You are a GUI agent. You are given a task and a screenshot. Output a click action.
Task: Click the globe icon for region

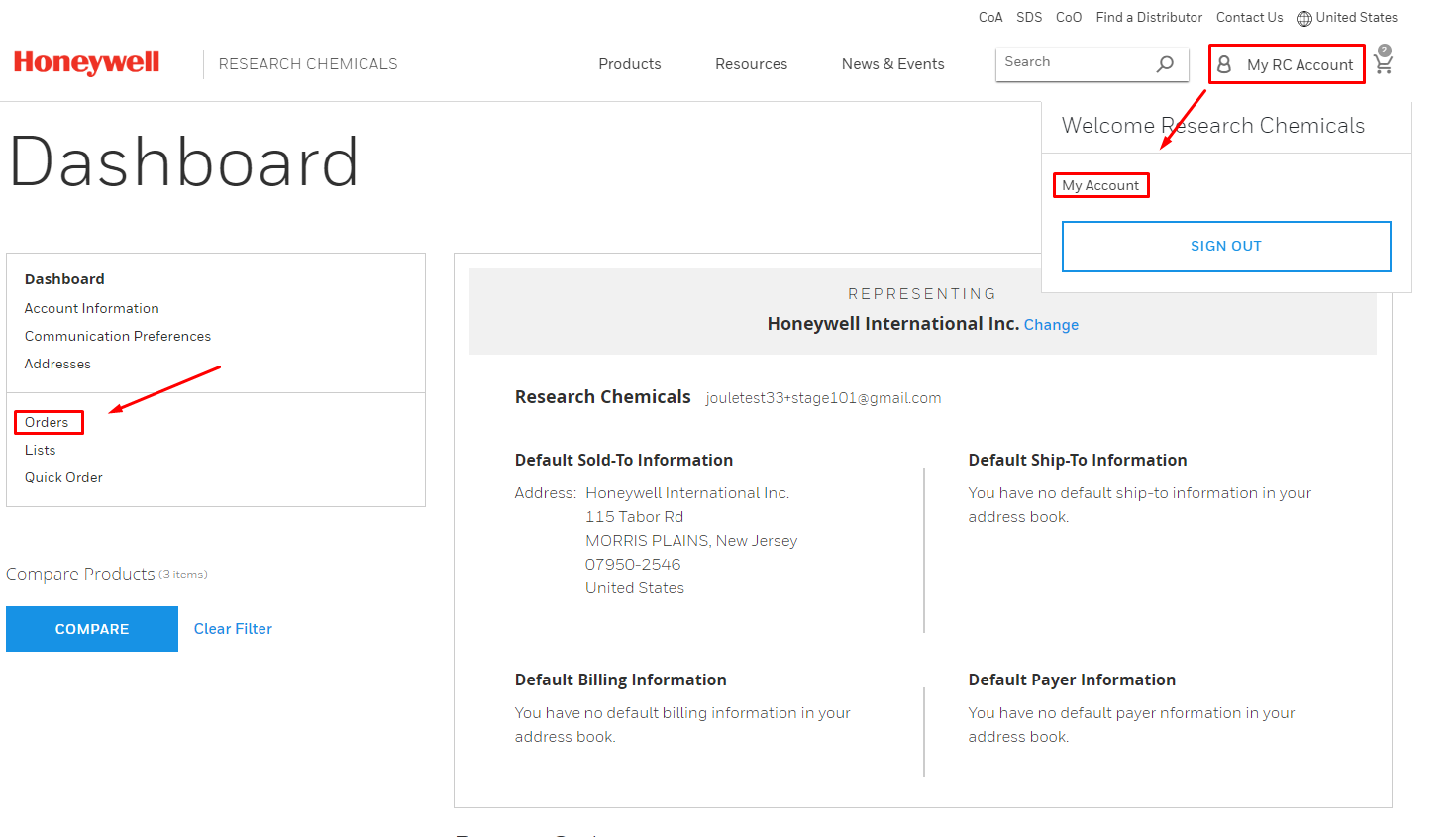[x=1304, y=18]
